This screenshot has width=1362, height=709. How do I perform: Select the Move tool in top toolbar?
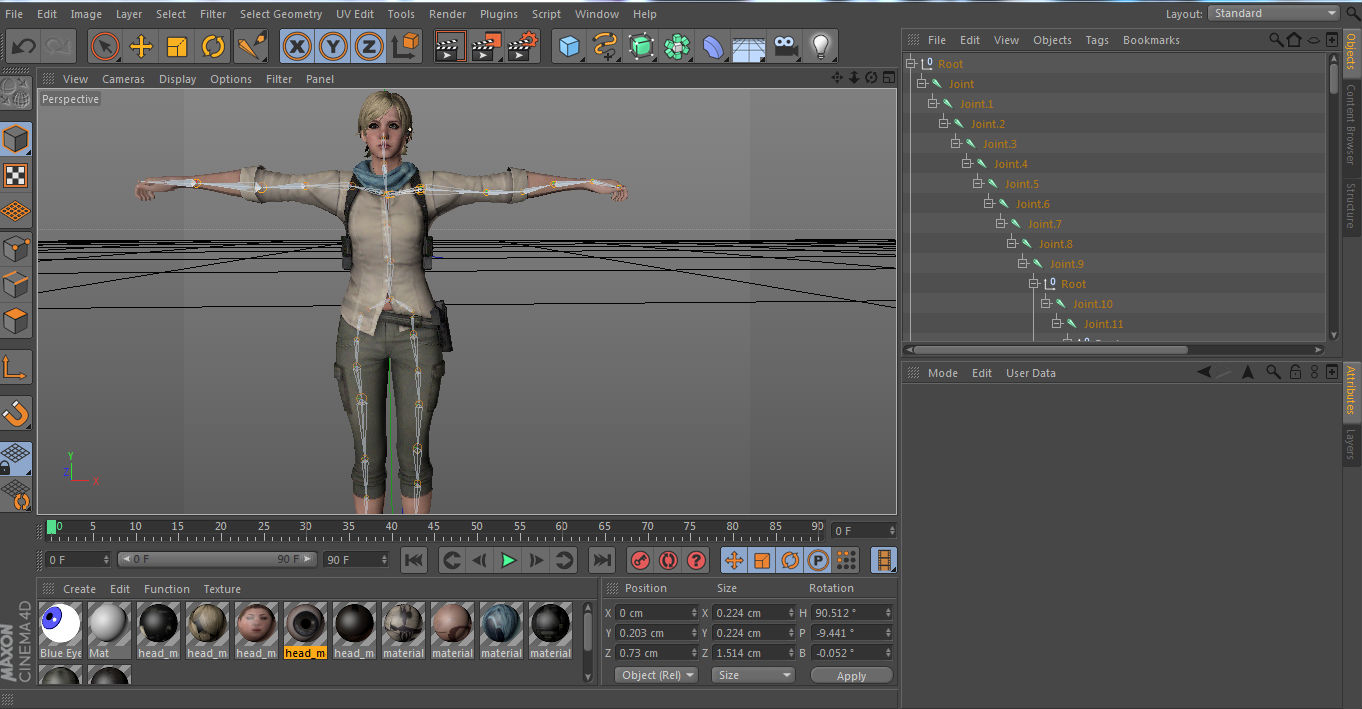point(141,47)
